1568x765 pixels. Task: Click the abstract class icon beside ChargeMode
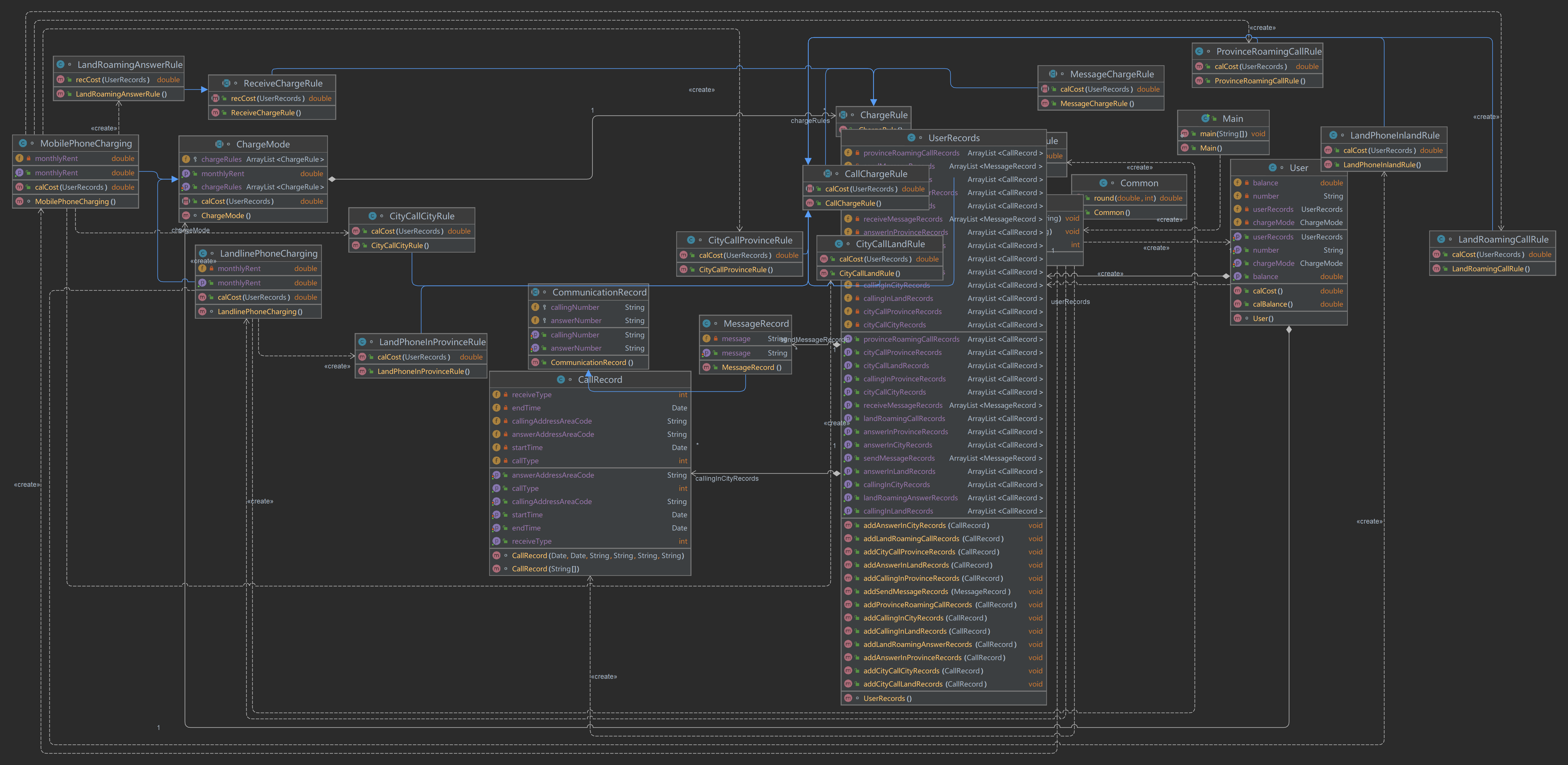[219, 144]
